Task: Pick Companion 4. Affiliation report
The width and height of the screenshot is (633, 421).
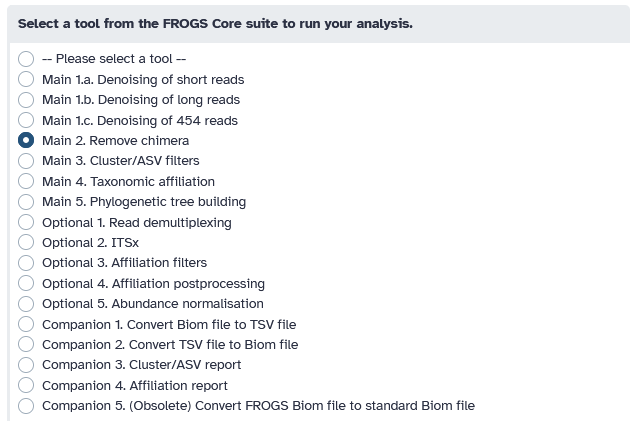Action: (26, 385)
